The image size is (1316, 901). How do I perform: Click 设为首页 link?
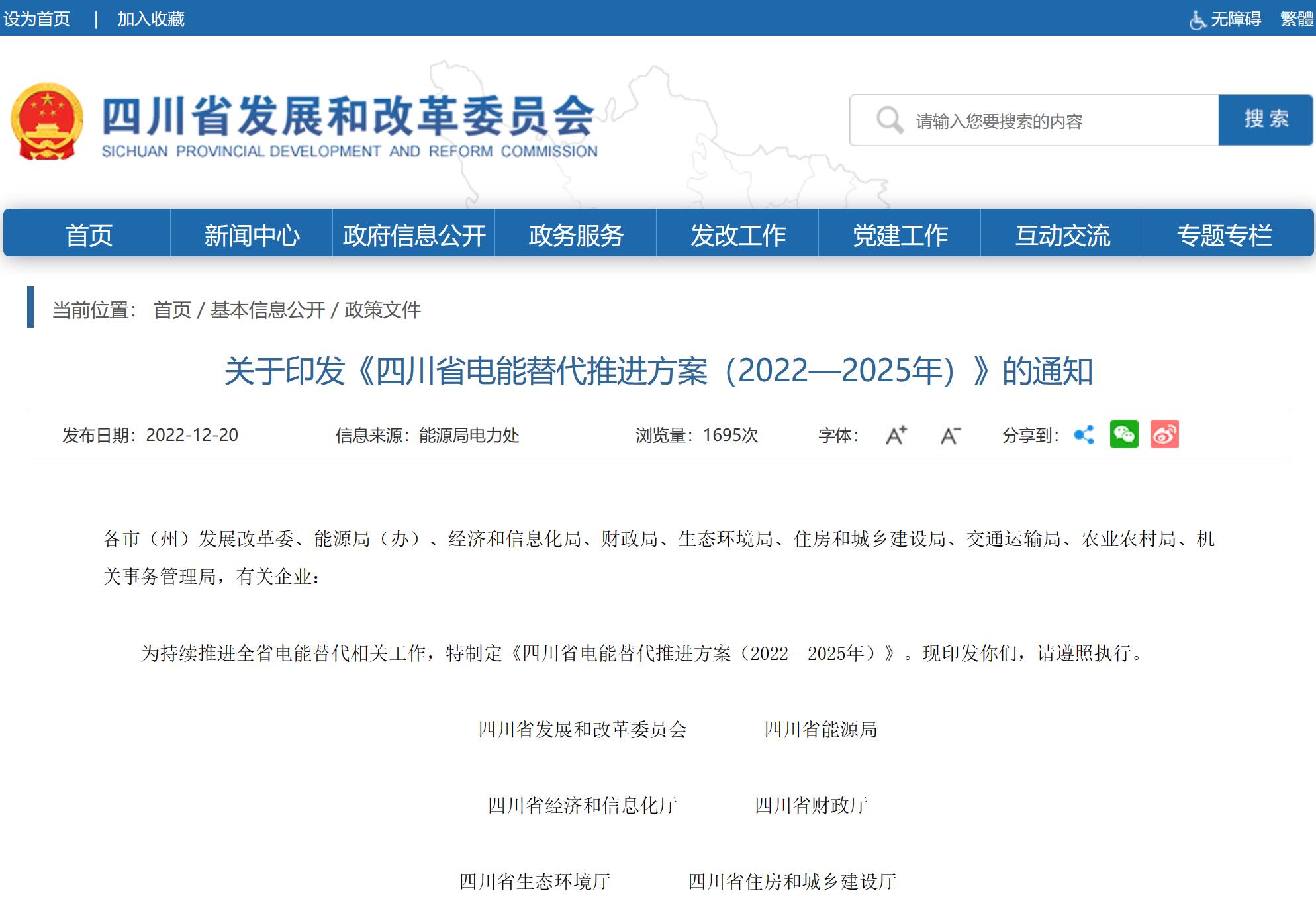(x=36, y=19)
